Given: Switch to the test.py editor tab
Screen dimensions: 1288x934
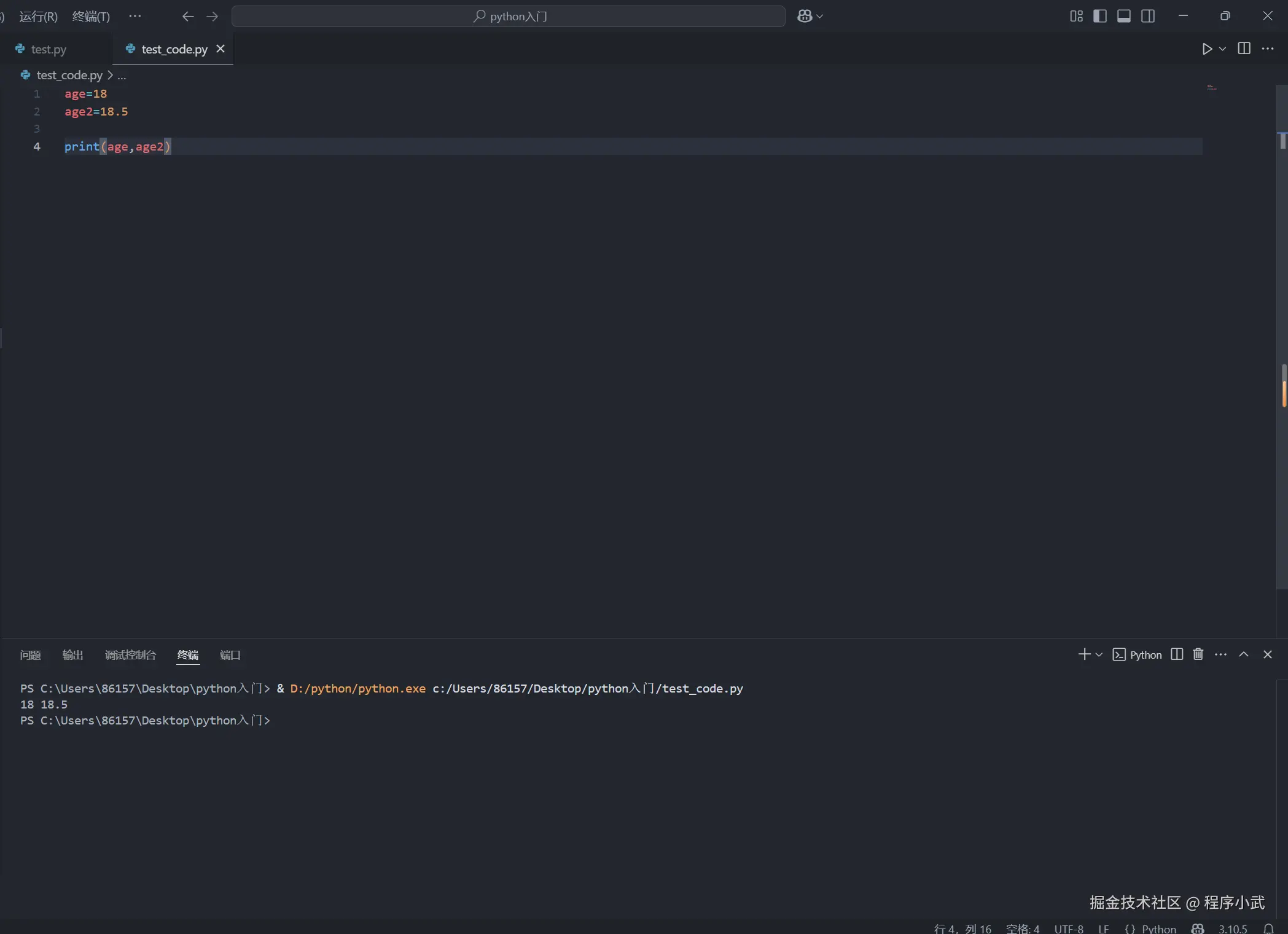Looking at the screenshot, I should (48, 49).
